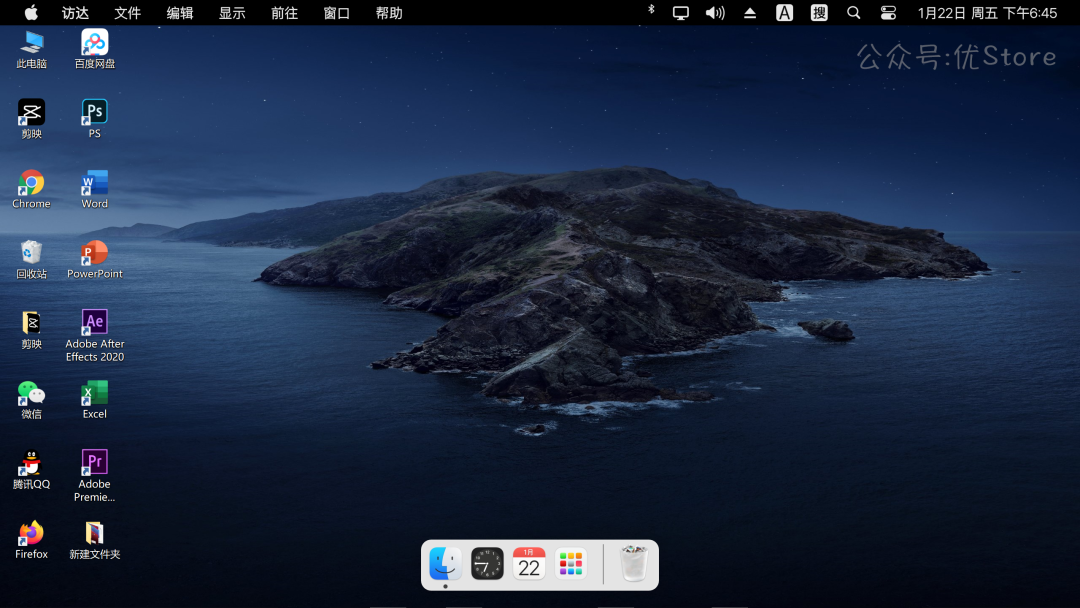1080x608 pixels.
Task: Launch the Firefox desktop shortcut
Action: (x=31, y=539)
